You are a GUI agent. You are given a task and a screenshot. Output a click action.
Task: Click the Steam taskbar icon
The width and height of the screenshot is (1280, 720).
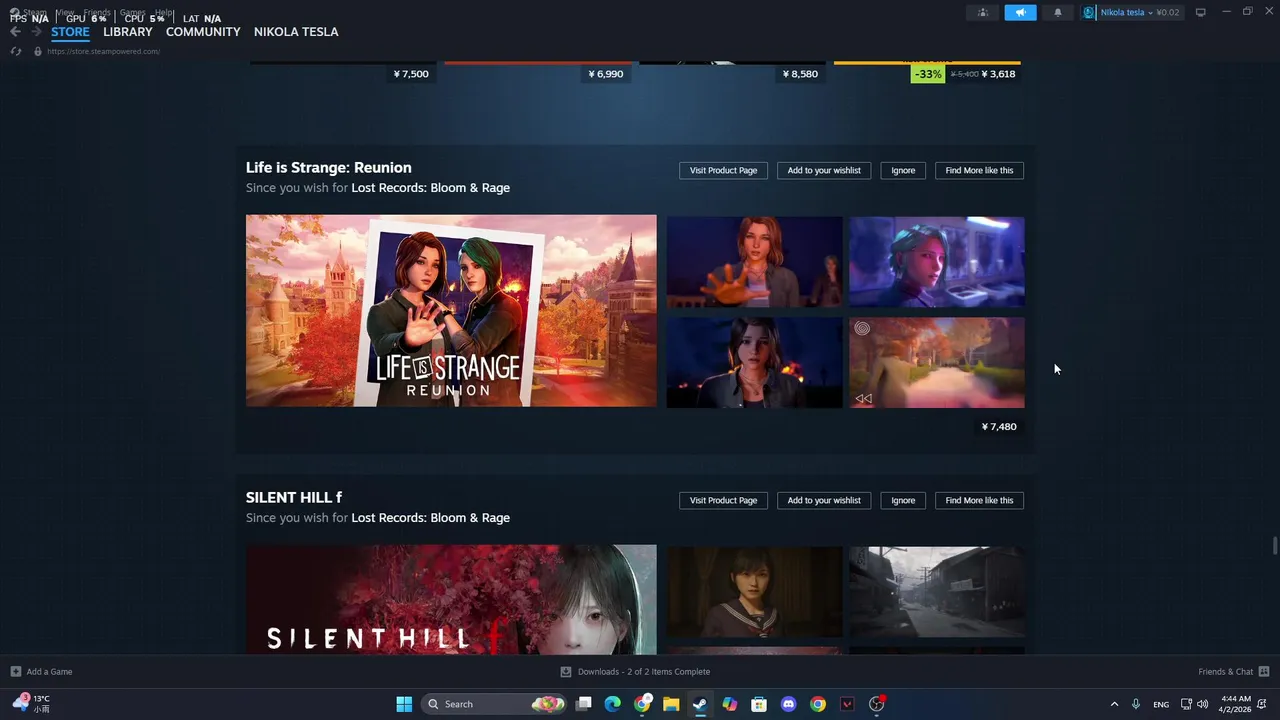coord(700,704)
